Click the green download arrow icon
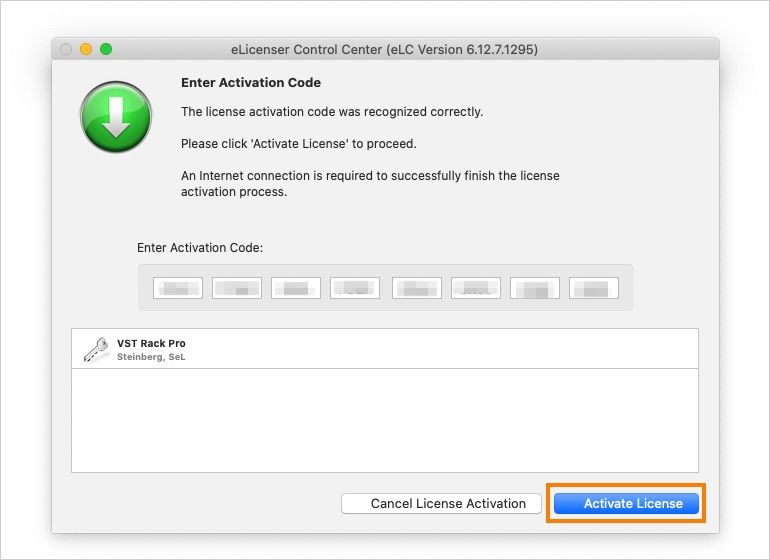The image size is (770, 560). tap(116, 117)
